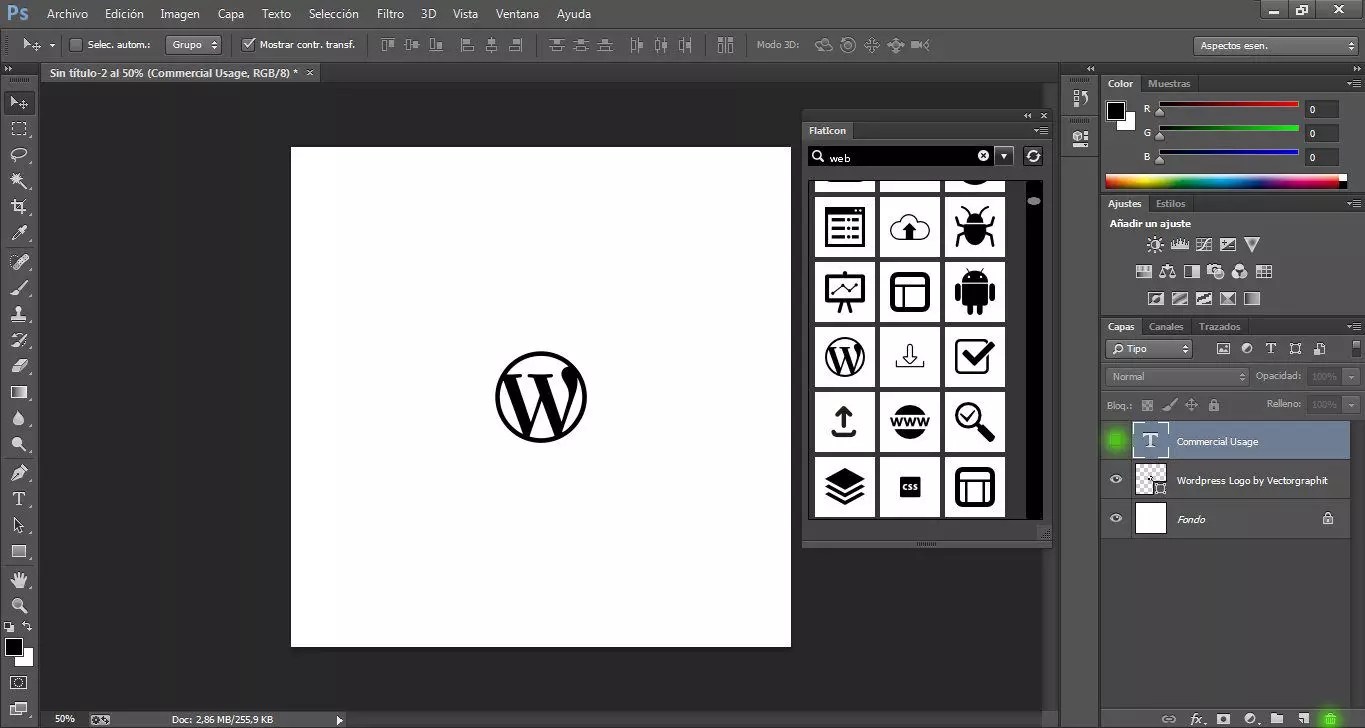Toggle lock transparent pixels
The height and width of the screenshot is (728, 1365).
pyautogui.click(x=1147, y=405)
